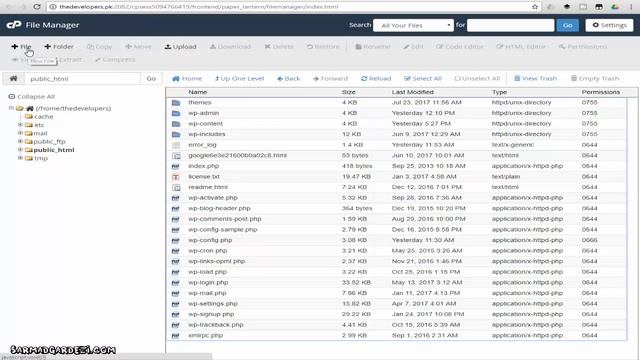Click the error_log file icon
The image size is (640, 360).
[176, 145]
